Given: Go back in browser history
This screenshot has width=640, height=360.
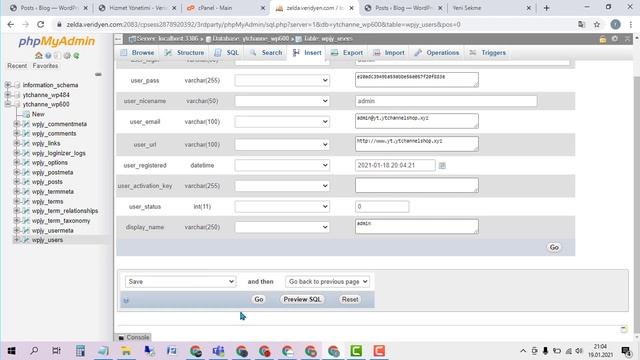Looking at the screenshot, I should coord(11,24).
